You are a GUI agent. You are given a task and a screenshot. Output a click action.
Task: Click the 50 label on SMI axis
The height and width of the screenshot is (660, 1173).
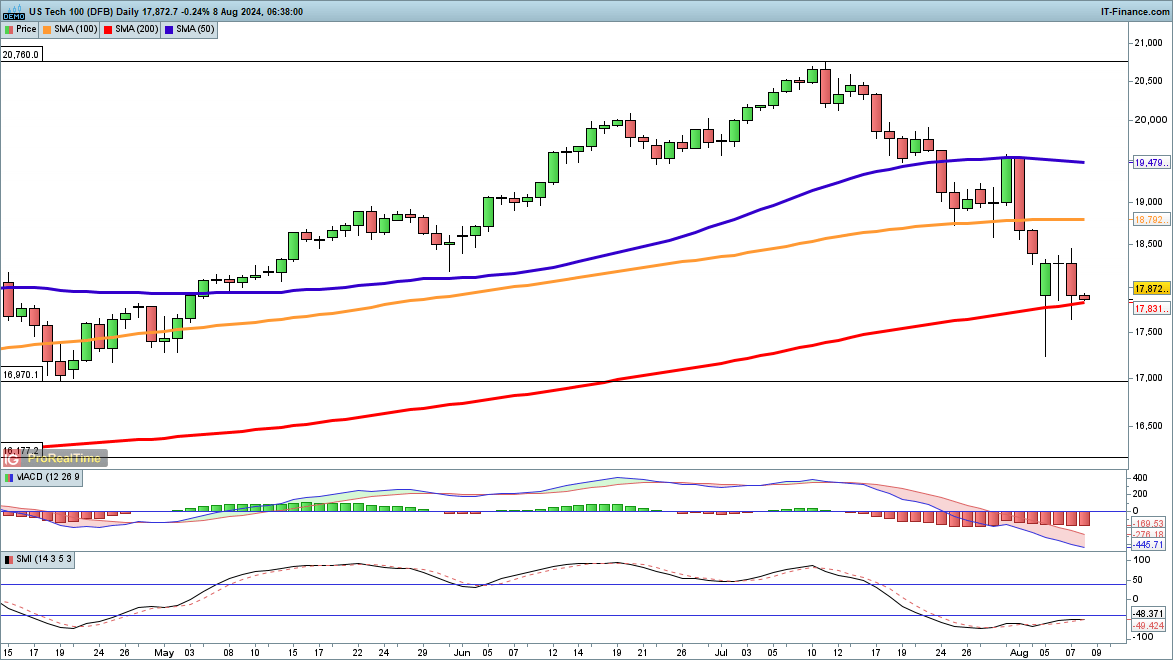(x=1138, y=580)
